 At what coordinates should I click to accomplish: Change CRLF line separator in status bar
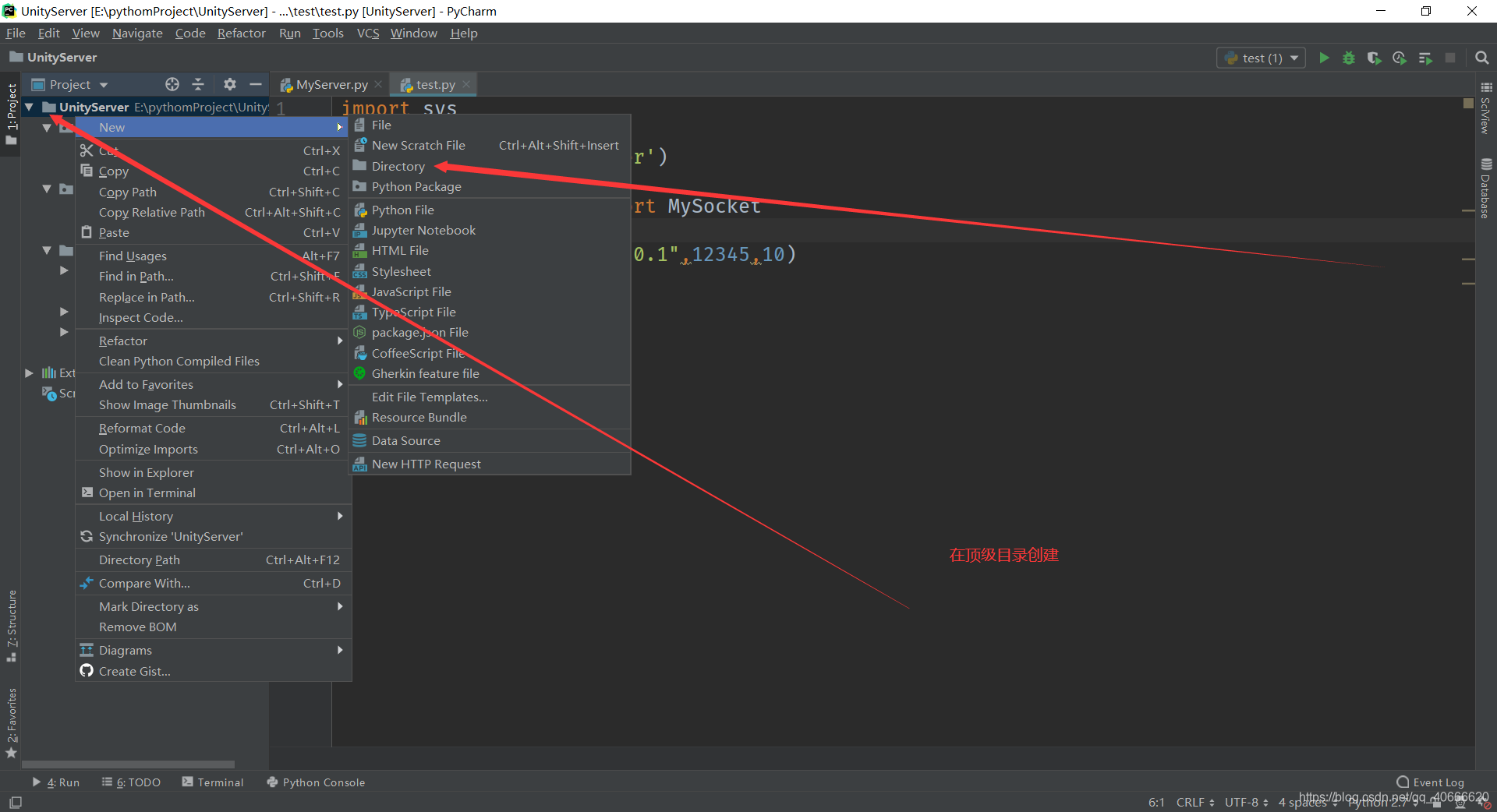pyautogui.click(x=1194, y=802)
